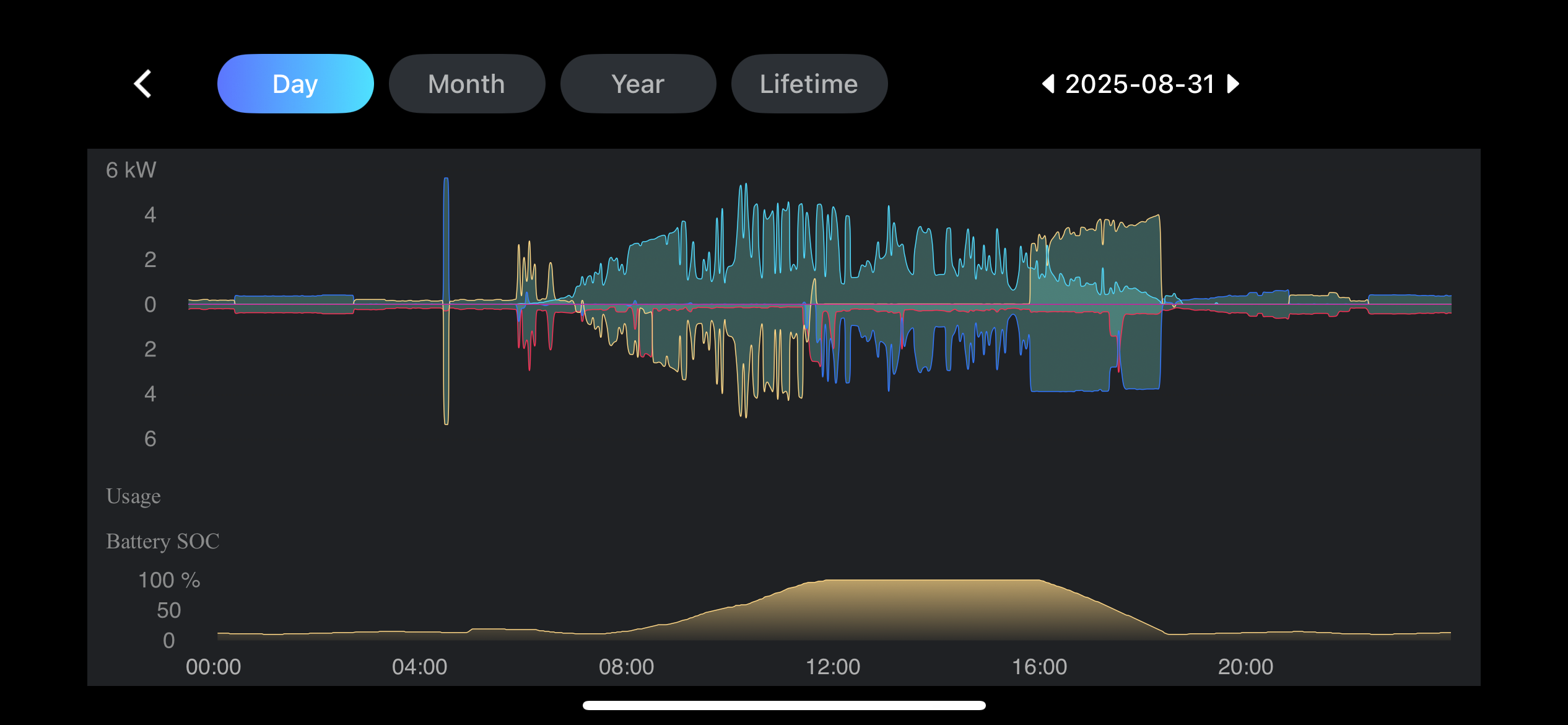Switch to the Month tab
The image size is (1568, 725).
tap(467, 84)
